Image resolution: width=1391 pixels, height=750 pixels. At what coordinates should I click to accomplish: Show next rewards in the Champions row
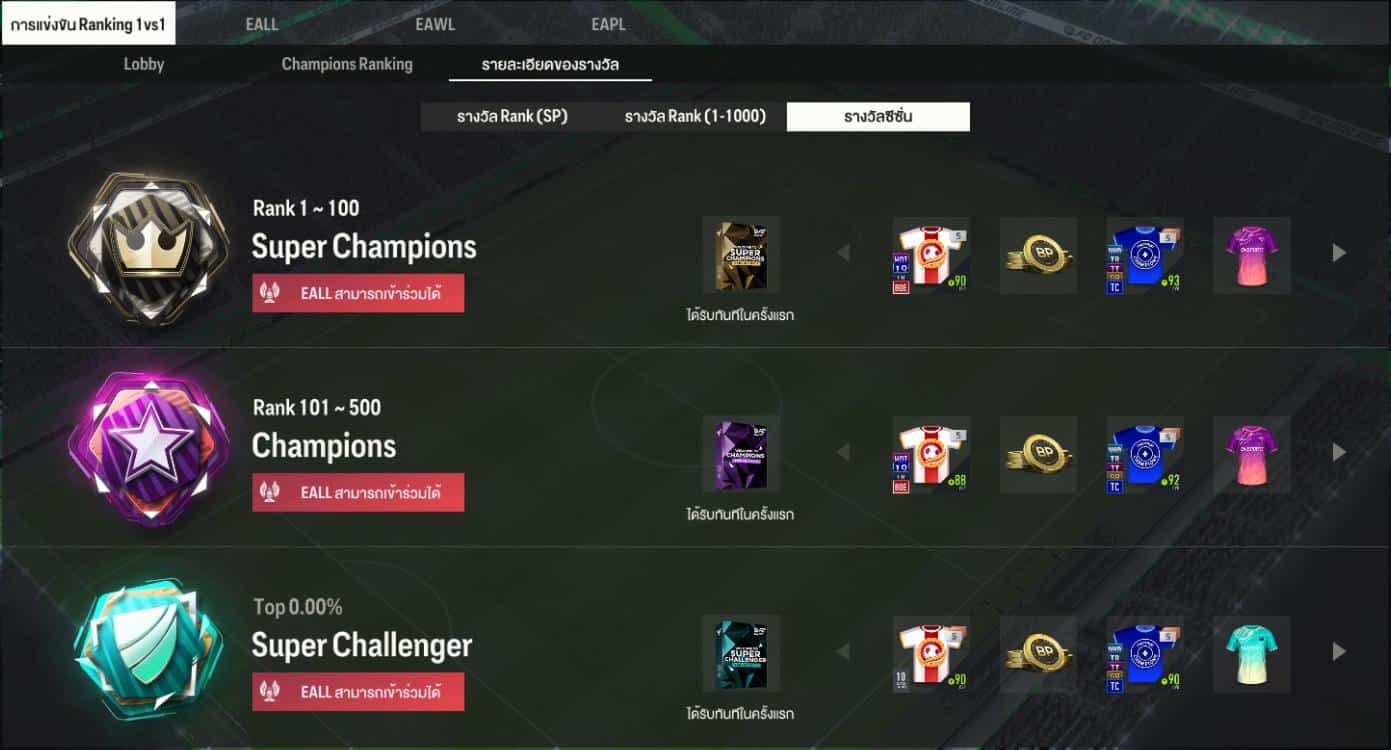point(1339,452)
